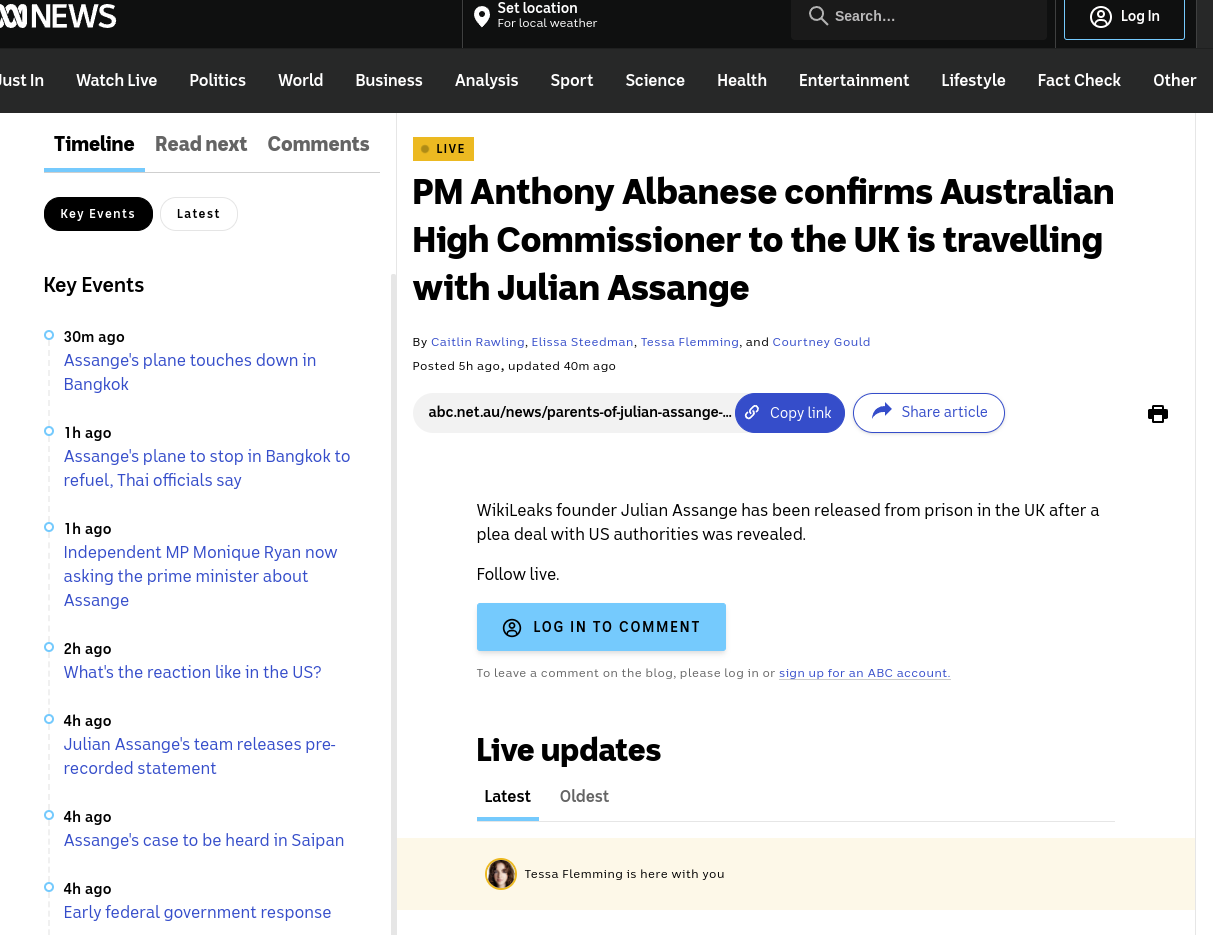Open author Courtney Gould's profile
The width and height of the screenshot is (1213, 935).
(821, 342)
